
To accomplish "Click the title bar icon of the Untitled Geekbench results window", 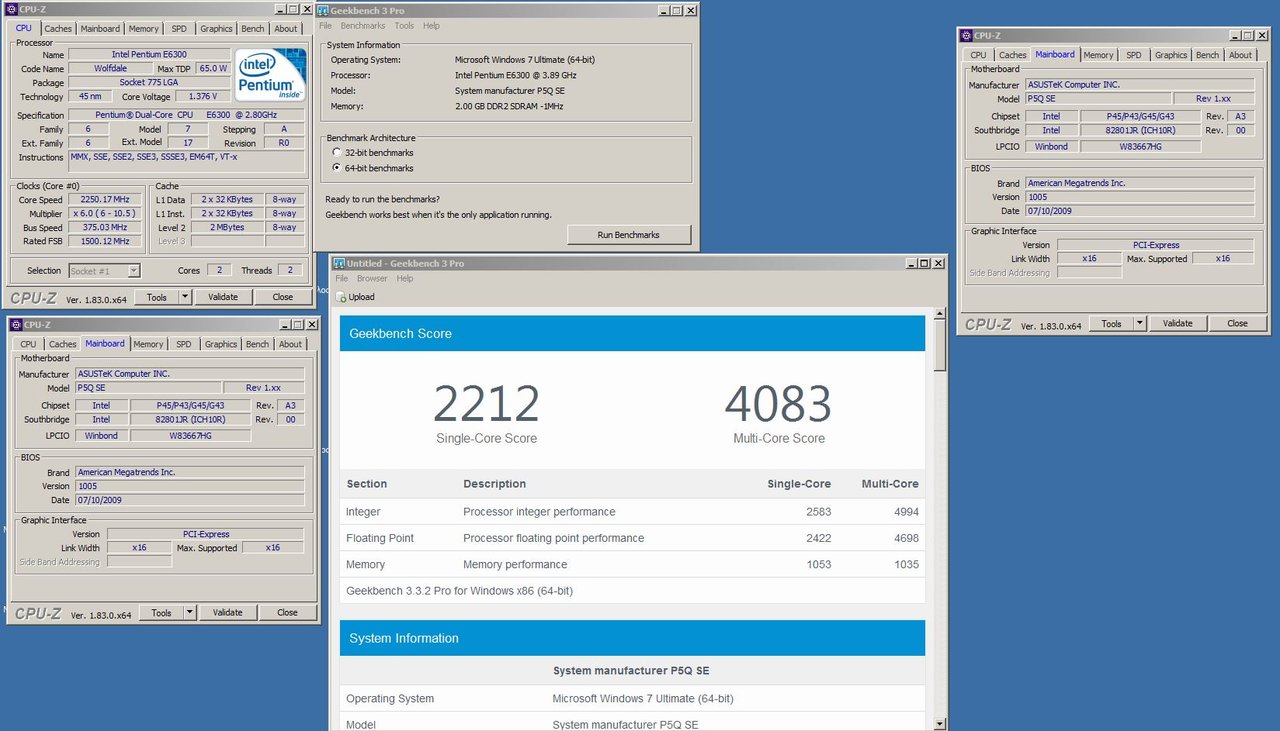I will click(339, 263).
